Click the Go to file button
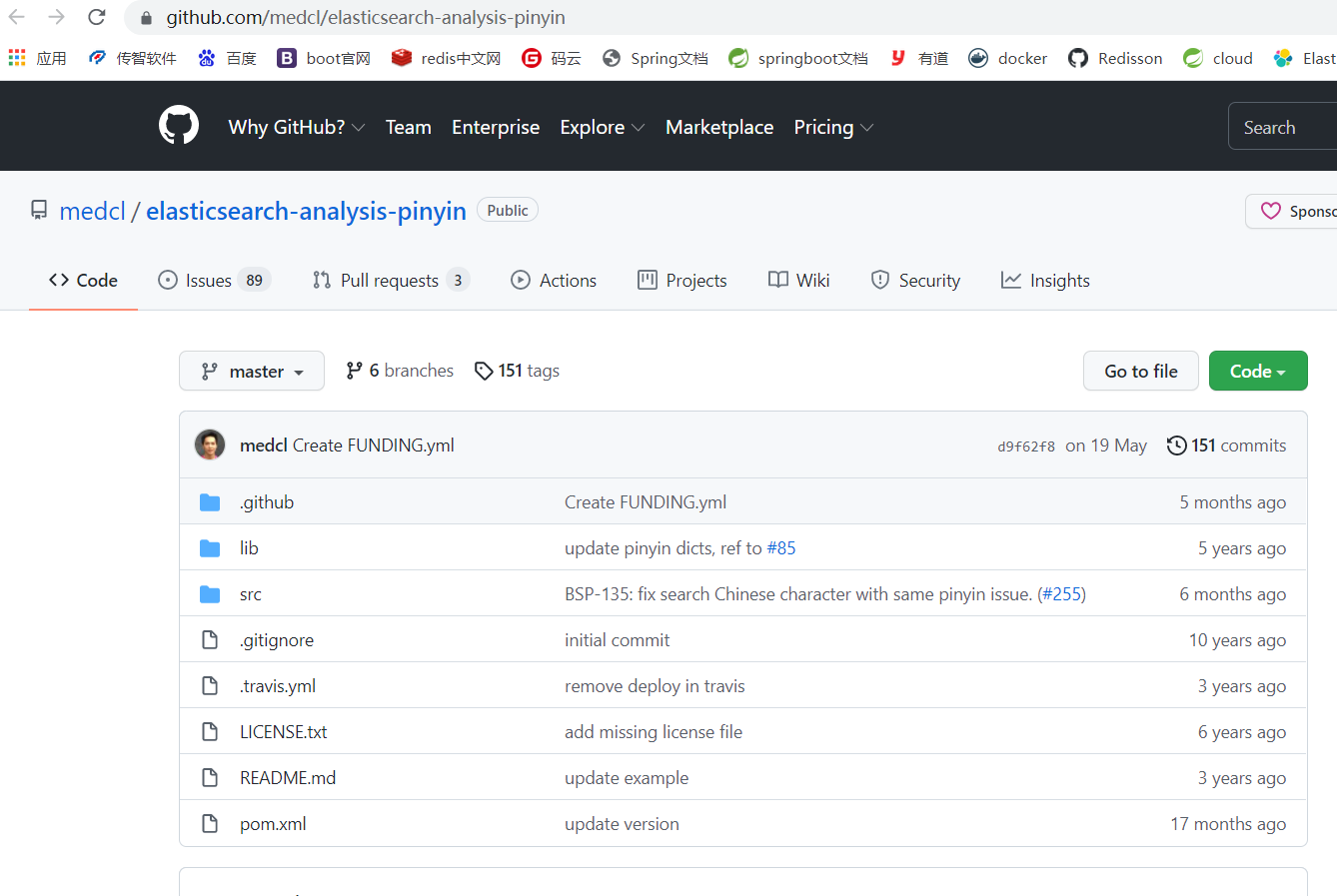The image size is (1337, 896). 1141,371
